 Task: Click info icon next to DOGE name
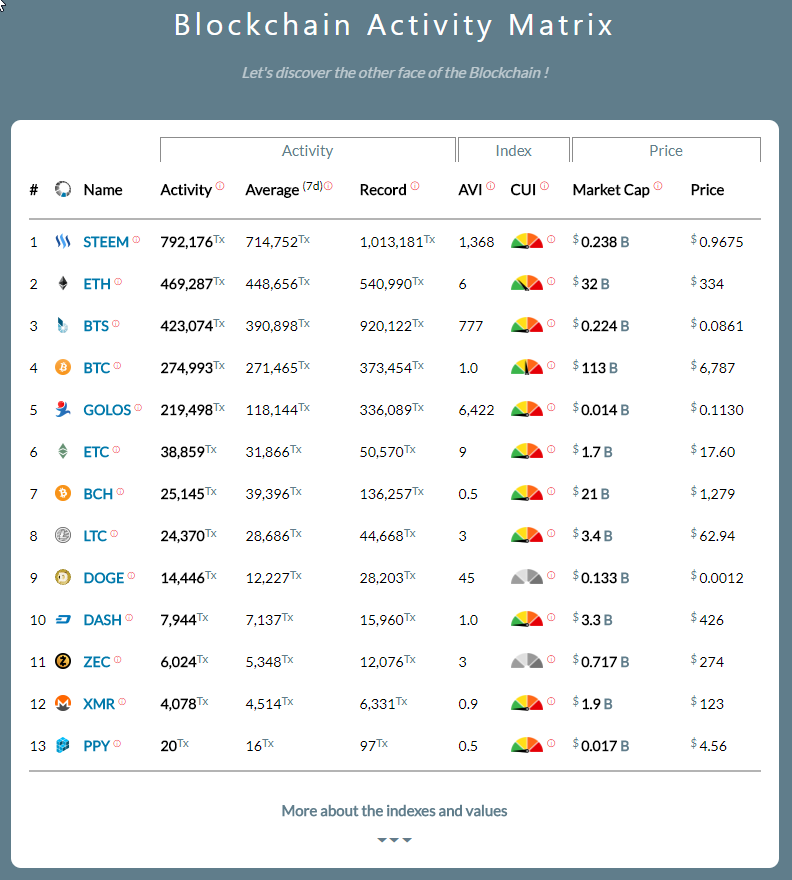(131, 575)
